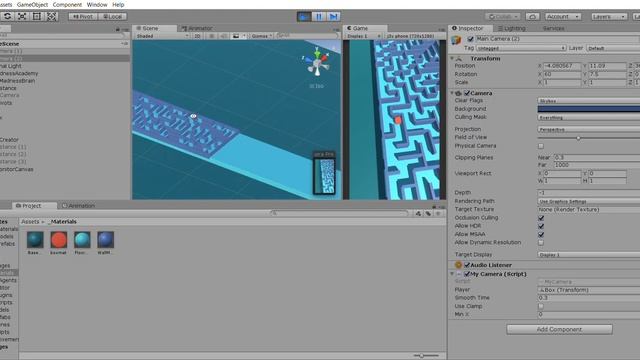
Task: Click the Audio Listener component icon
Action: [x=458, y=265]
